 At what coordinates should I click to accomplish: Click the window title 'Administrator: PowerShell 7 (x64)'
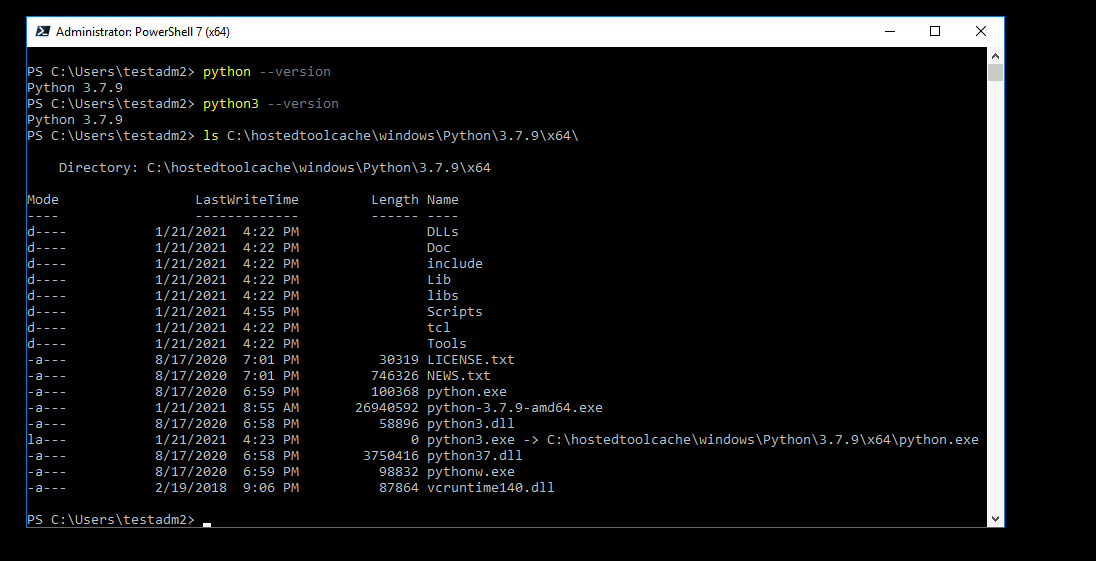(143, 31)
